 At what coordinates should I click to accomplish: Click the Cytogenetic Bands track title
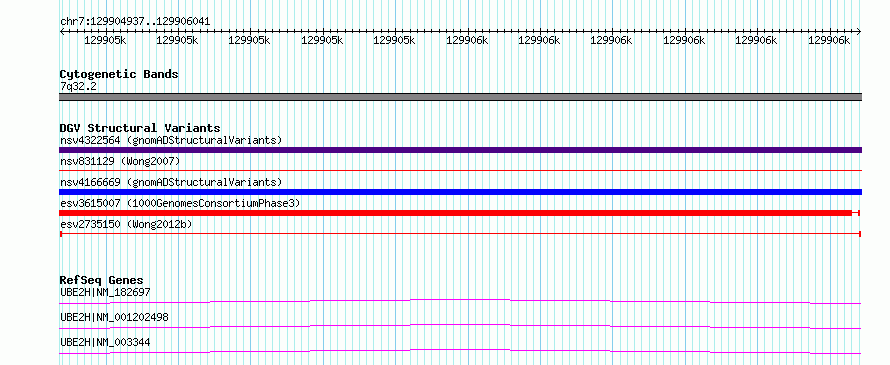119,74
